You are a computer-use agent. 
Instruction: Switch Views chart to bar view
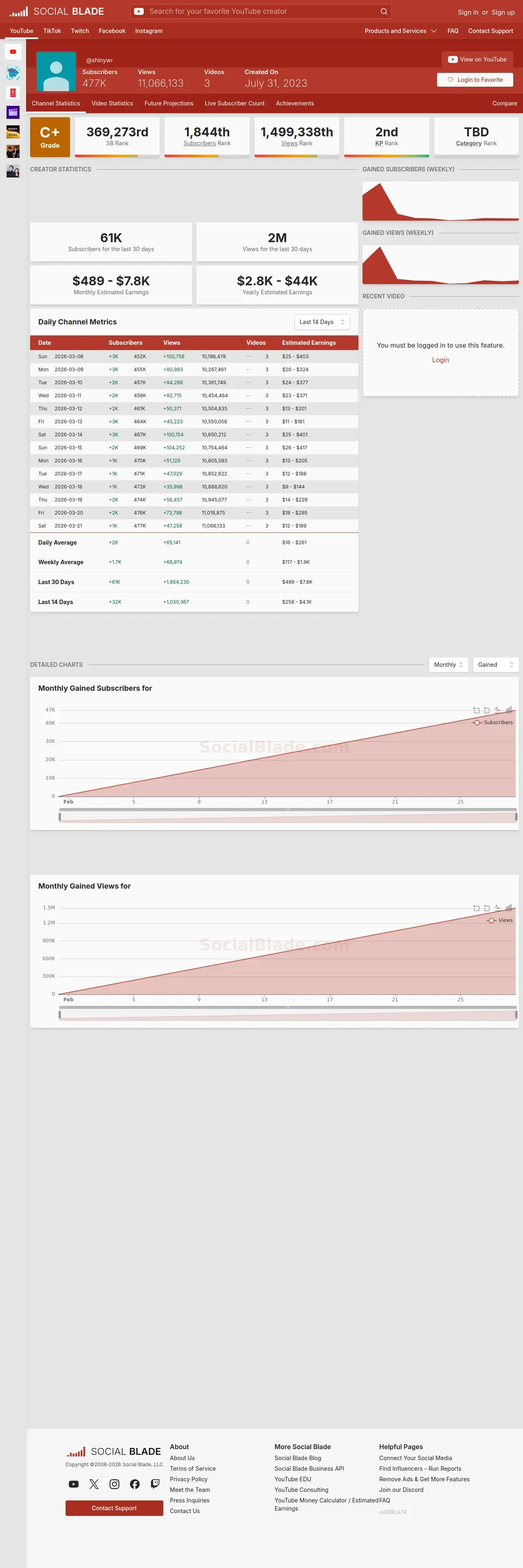508,908
